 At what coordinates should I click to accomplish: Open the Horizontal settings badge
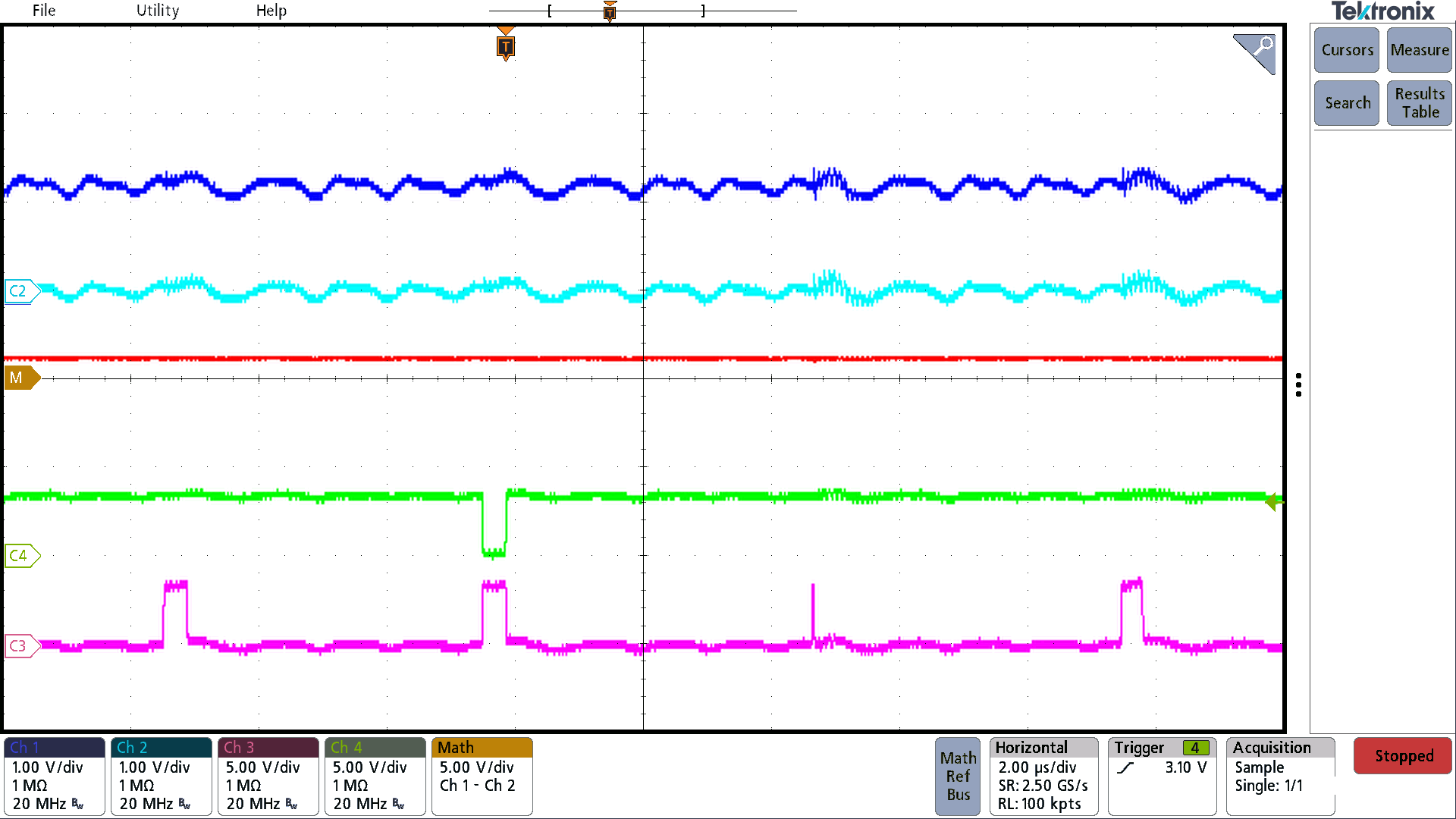(x=1043, y=776)
